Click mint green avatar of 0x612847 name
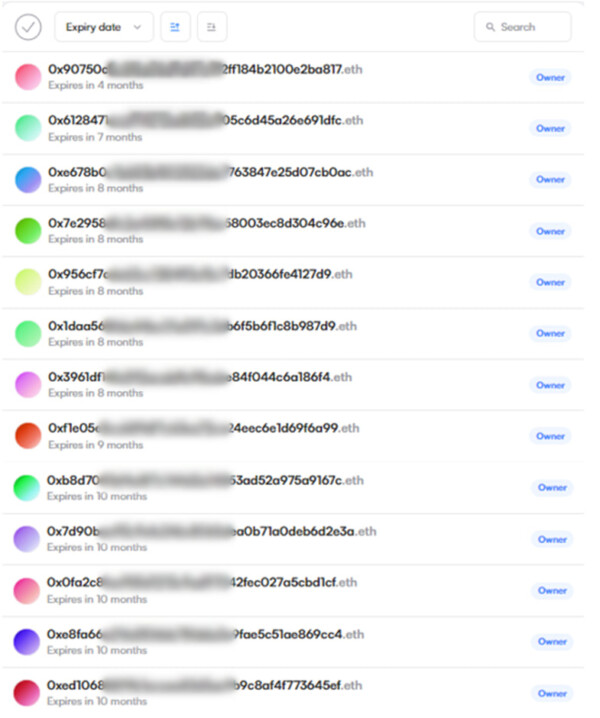The image size is (600, 718). point(28,128)
